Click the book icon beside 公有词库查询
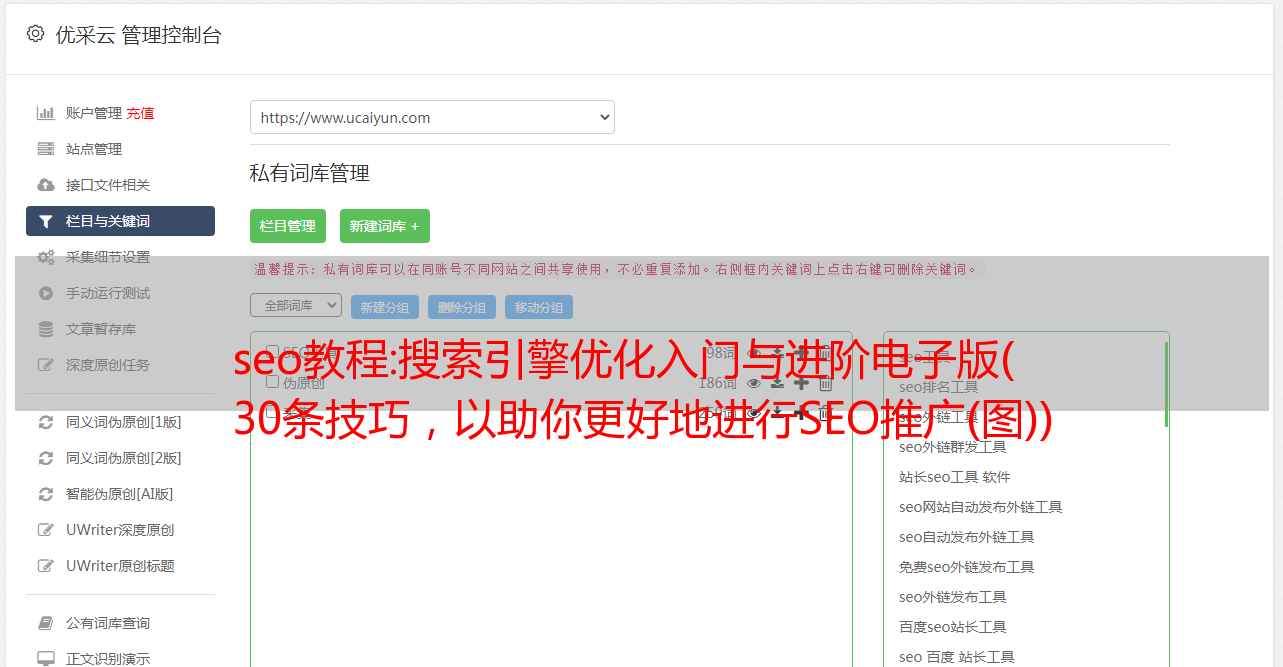 point(46,623)
